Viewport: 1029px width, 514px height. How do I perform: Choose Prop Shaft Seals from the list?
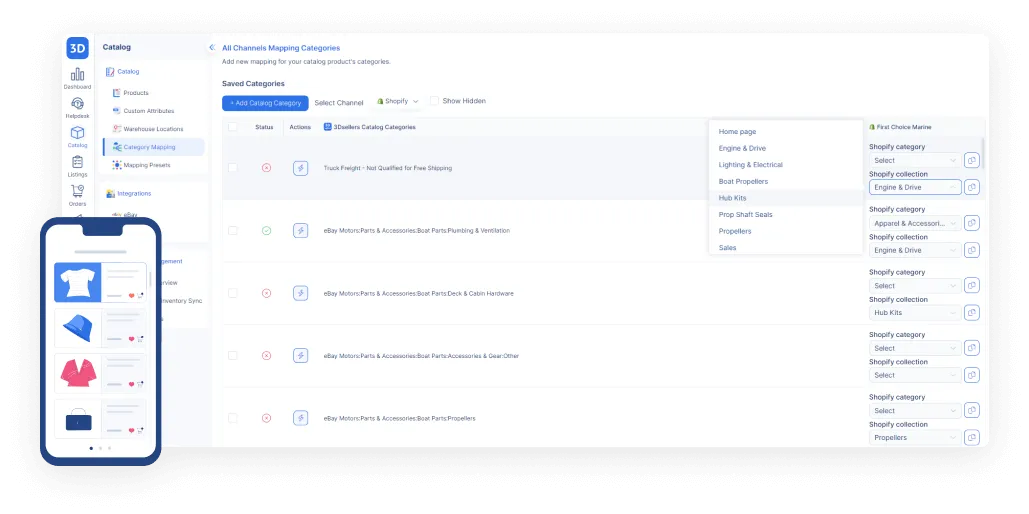[786, 215]
